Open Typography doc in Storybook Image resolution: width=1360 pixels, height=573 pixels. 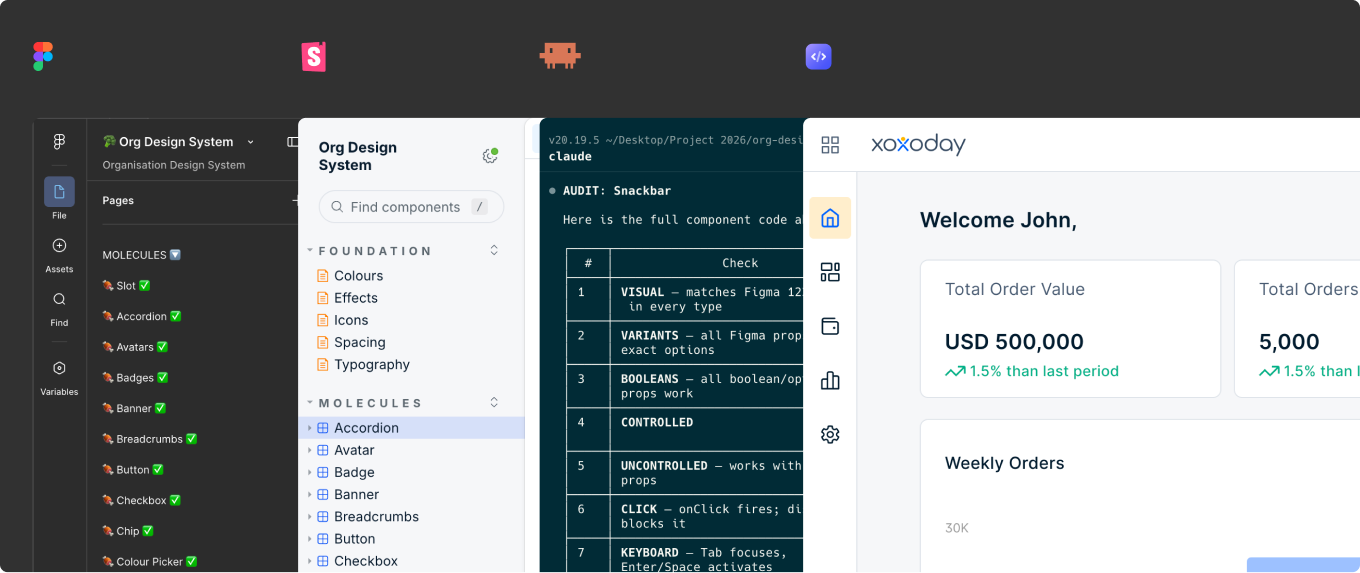[x=372, y=365]
